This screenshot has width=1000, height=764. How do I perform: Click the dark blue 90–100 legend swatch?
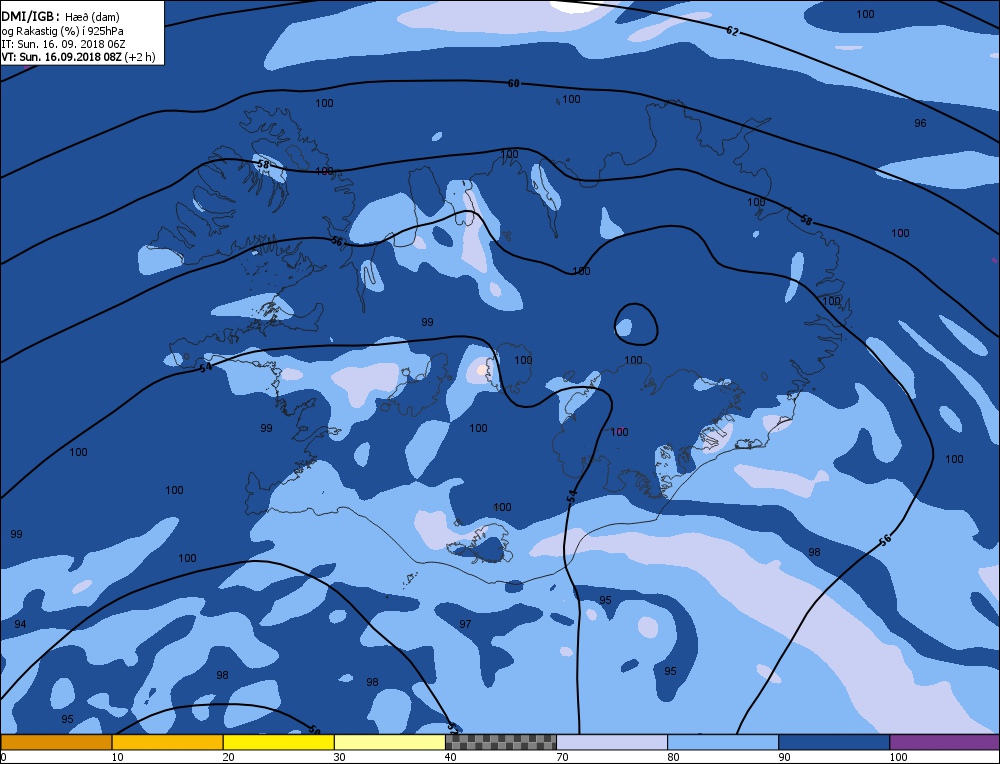pos(834,742)
